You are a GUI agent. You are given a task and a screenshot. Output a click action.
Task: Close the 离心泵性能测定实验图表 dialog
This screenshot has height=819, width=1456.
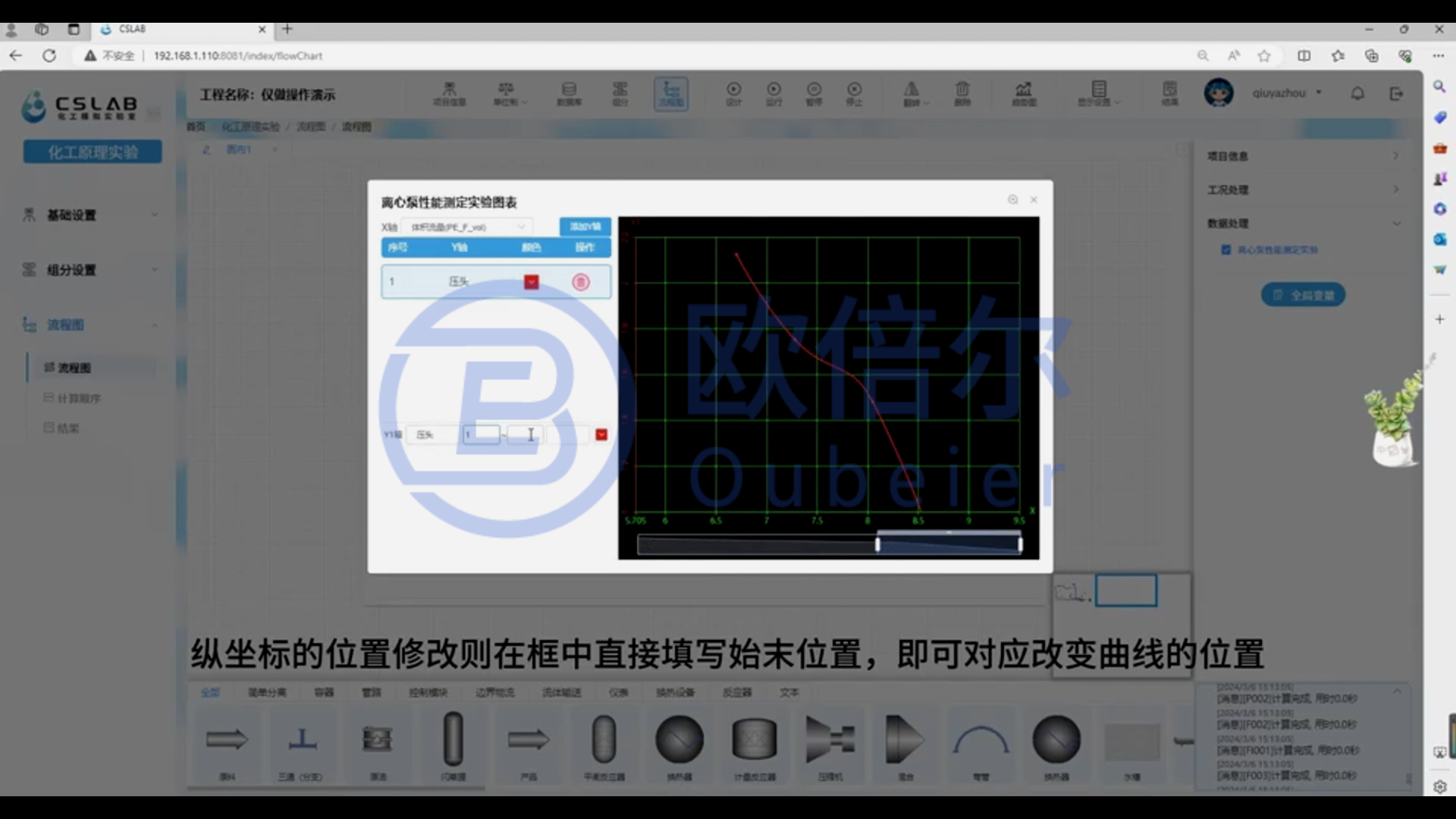1034,199
